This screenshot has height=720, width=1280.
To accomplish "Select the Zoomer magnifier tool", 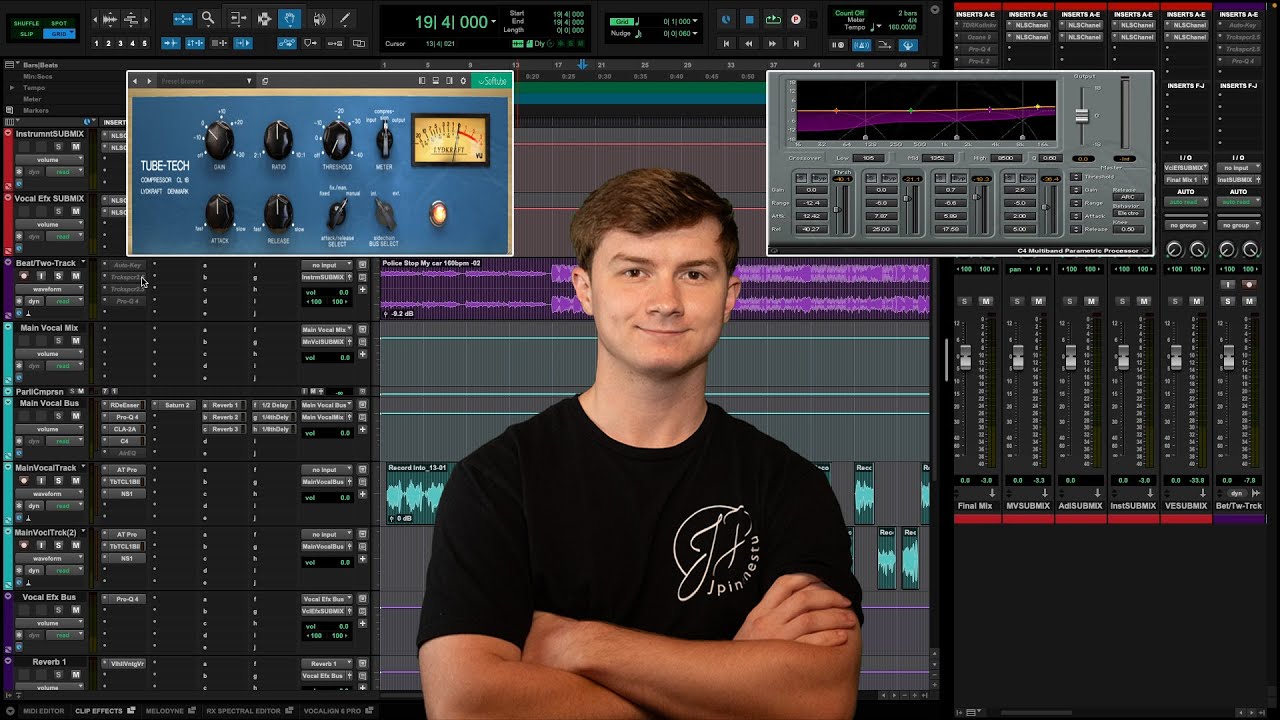I will (207, 19).
